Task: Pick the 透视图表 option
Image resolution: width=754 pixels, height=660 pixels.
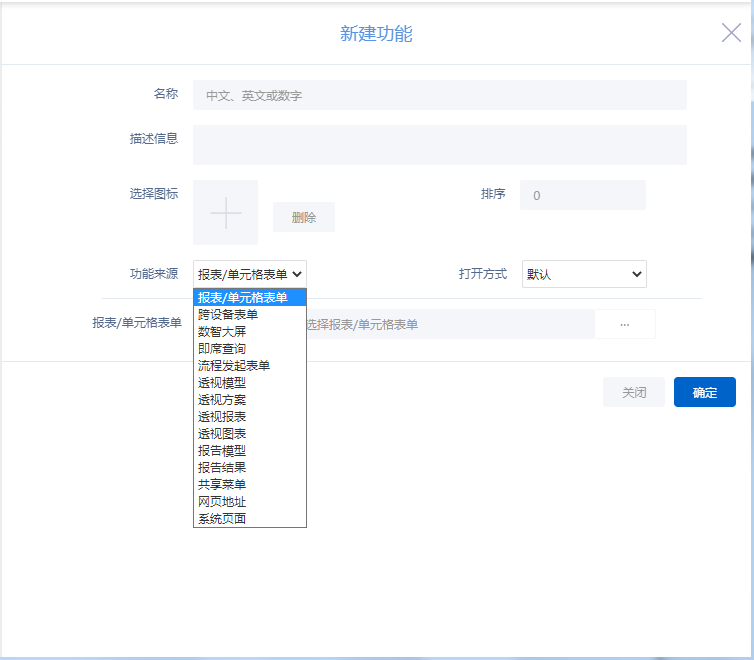Action: [x=221, y=433]
